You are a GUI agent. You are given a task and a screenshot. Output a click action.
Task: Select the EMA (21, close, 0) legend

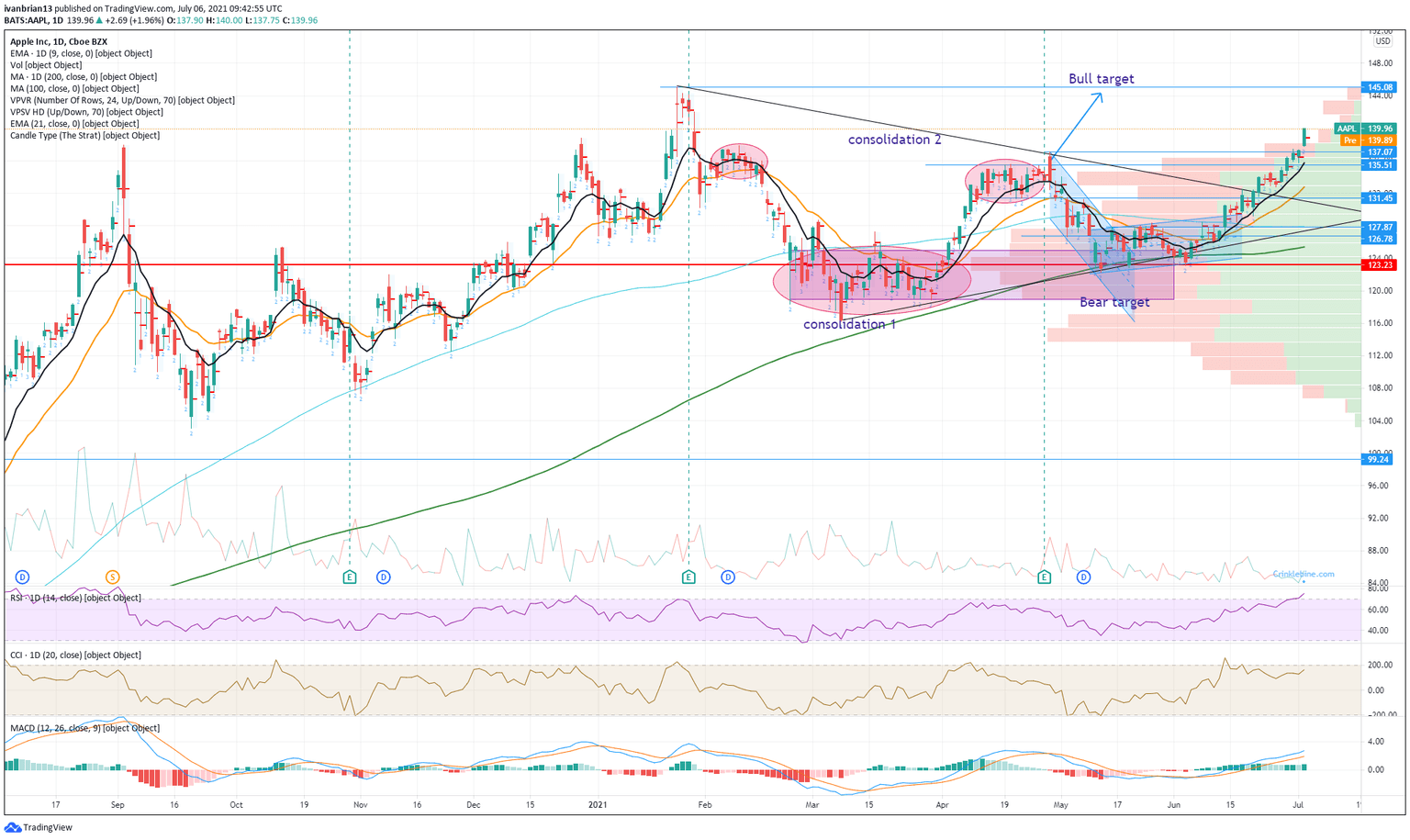click(x=74, y=124)
